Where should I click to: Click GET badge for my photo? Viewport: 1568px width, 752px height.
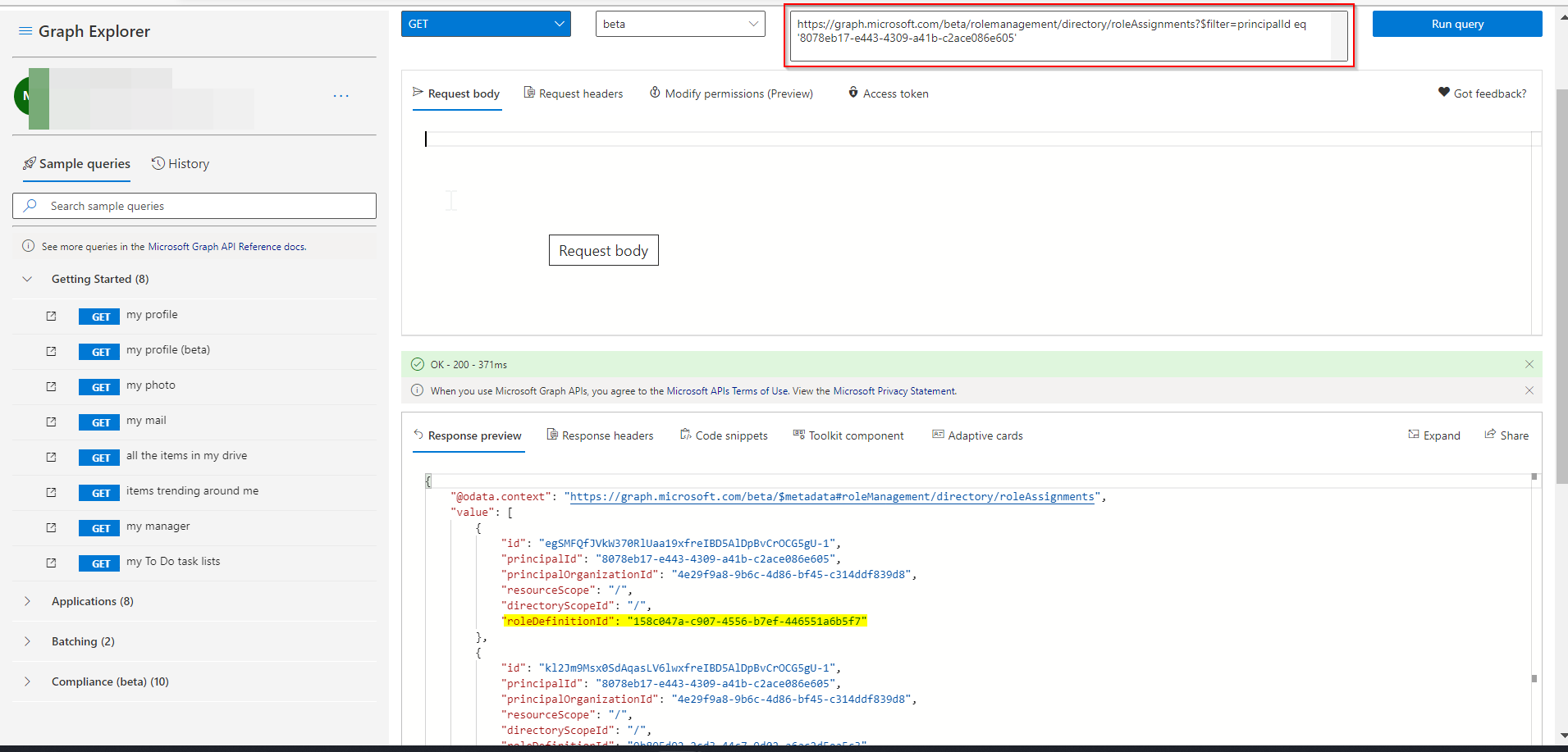pyautogui.click(x=100, y=387)
